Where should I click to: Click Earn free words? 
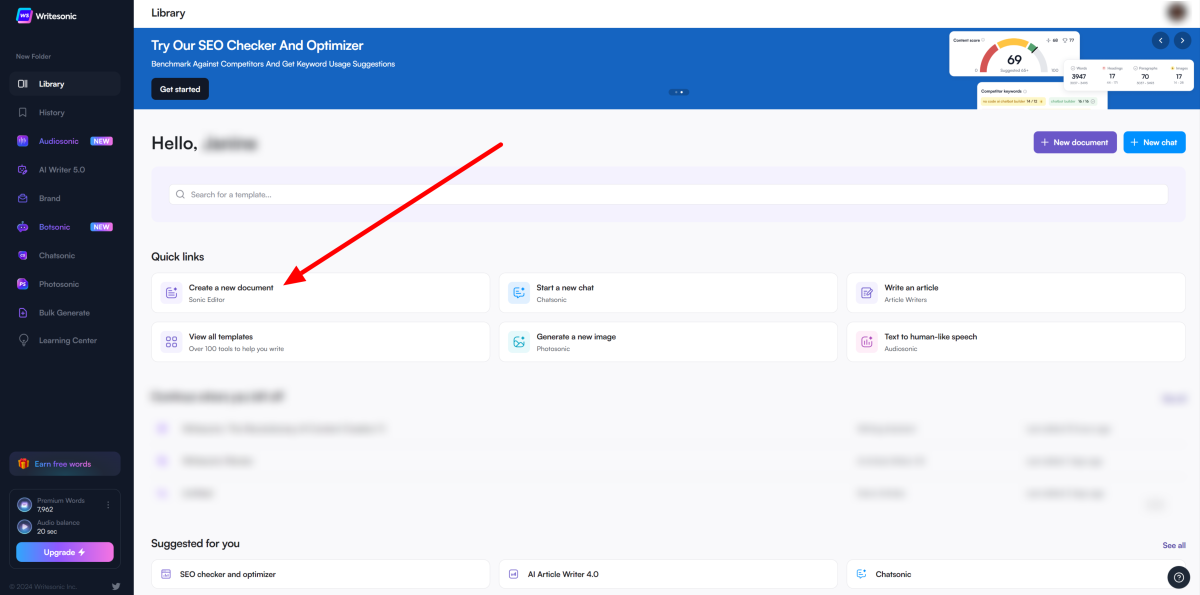coord(65,464)
